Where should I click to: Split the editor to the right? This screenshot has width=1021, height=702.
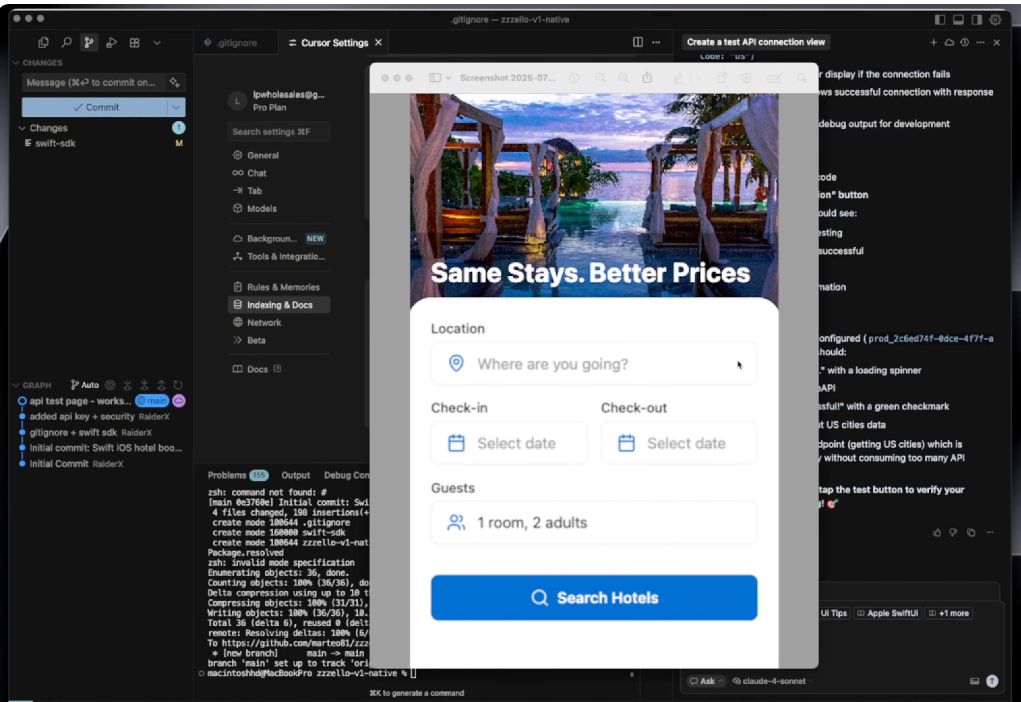637,42
